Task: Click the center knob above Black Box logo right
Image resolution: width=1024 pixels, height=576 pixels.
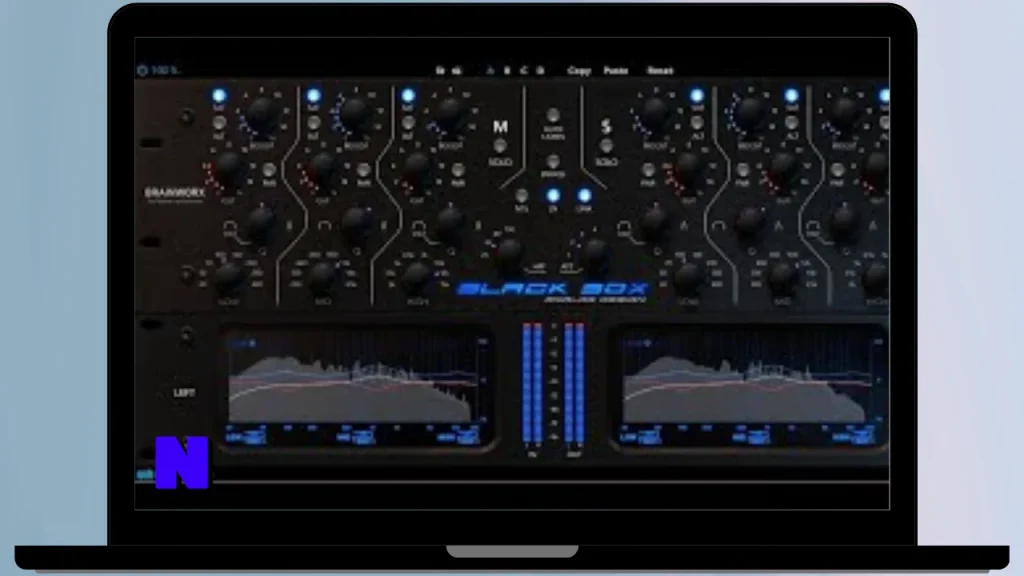Action: (596, 252)
